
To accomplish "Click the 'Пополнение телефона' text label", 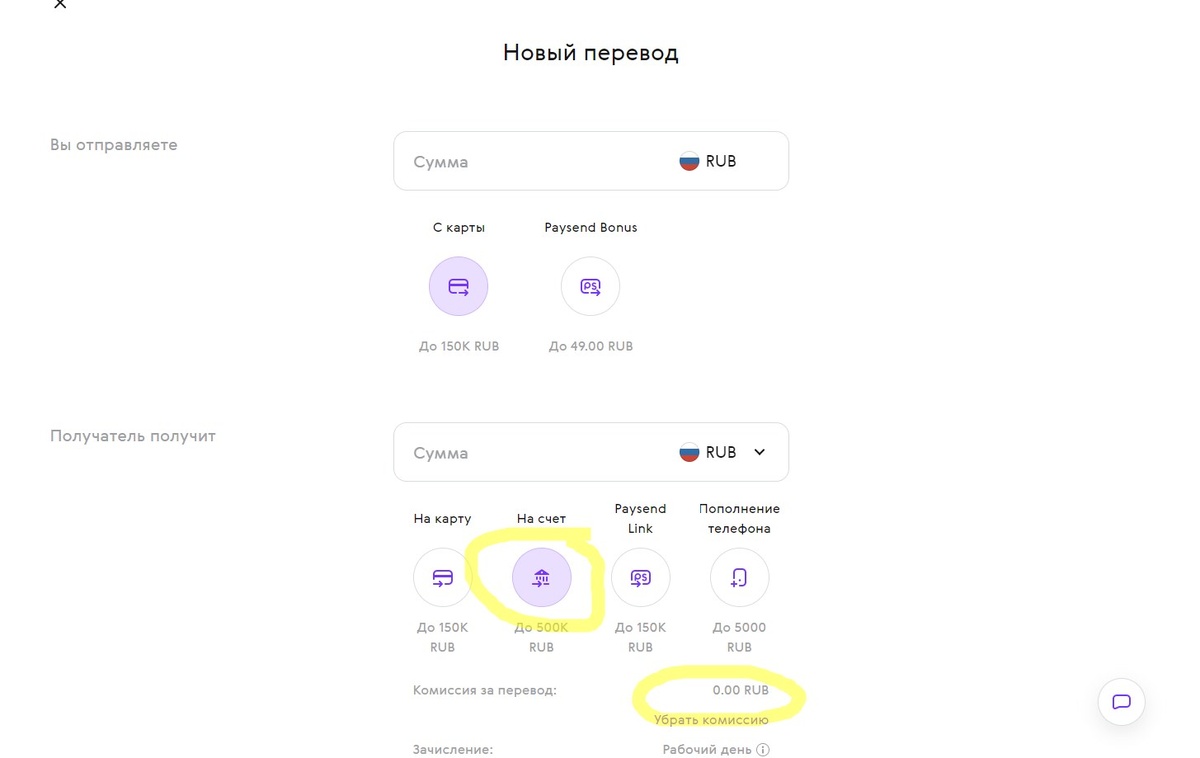I will pos(739,518).
